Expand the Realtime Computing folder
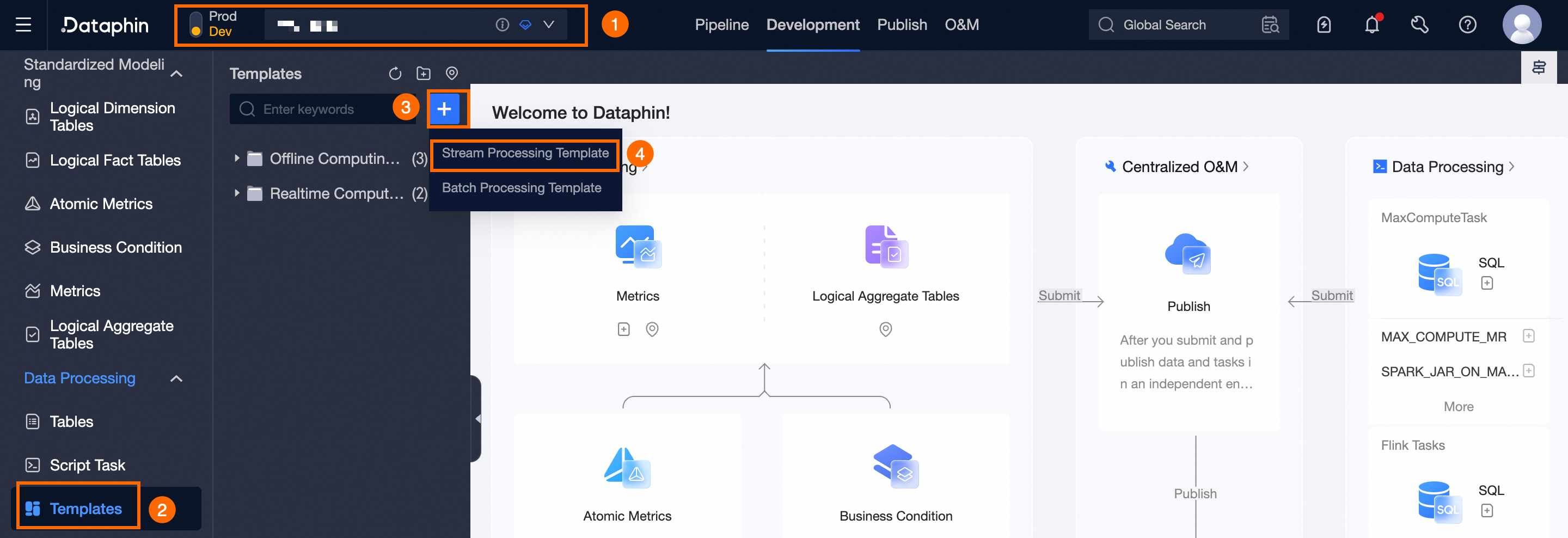1568x538 pixels. (237, 193)
